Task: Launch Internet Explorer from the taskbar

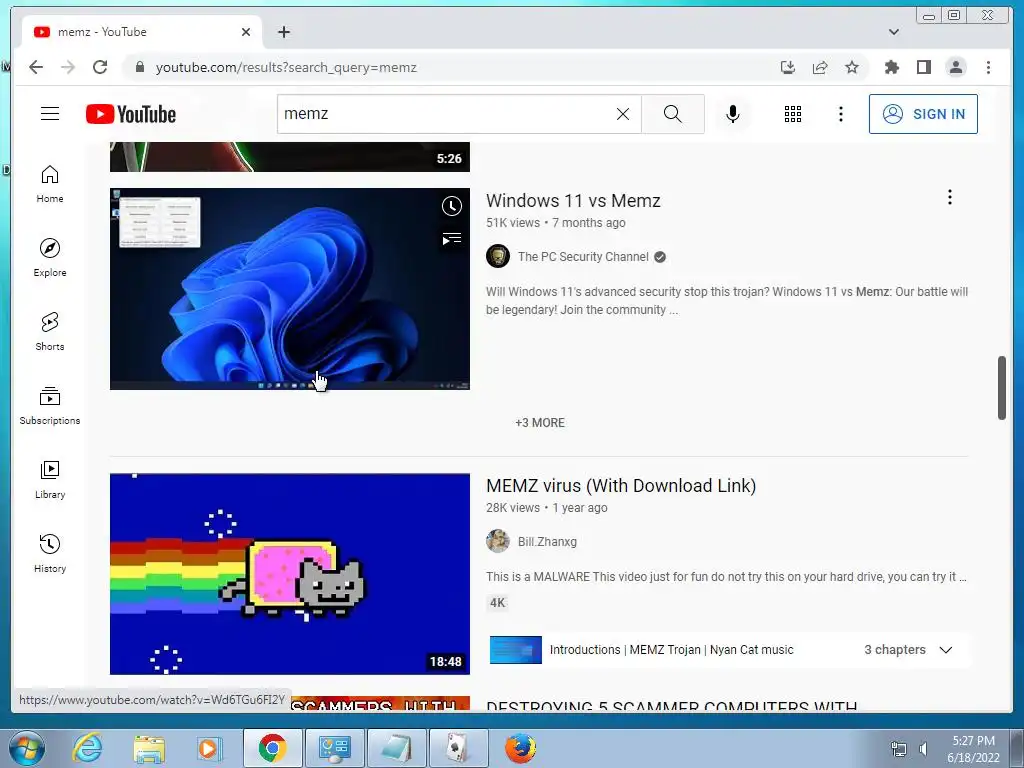Action: coord(87,748)
